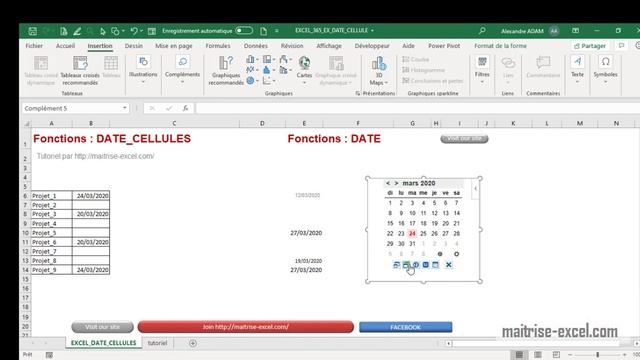Click the select-all corner of the grid
640x360 pixels.
[x=26, y=123]
